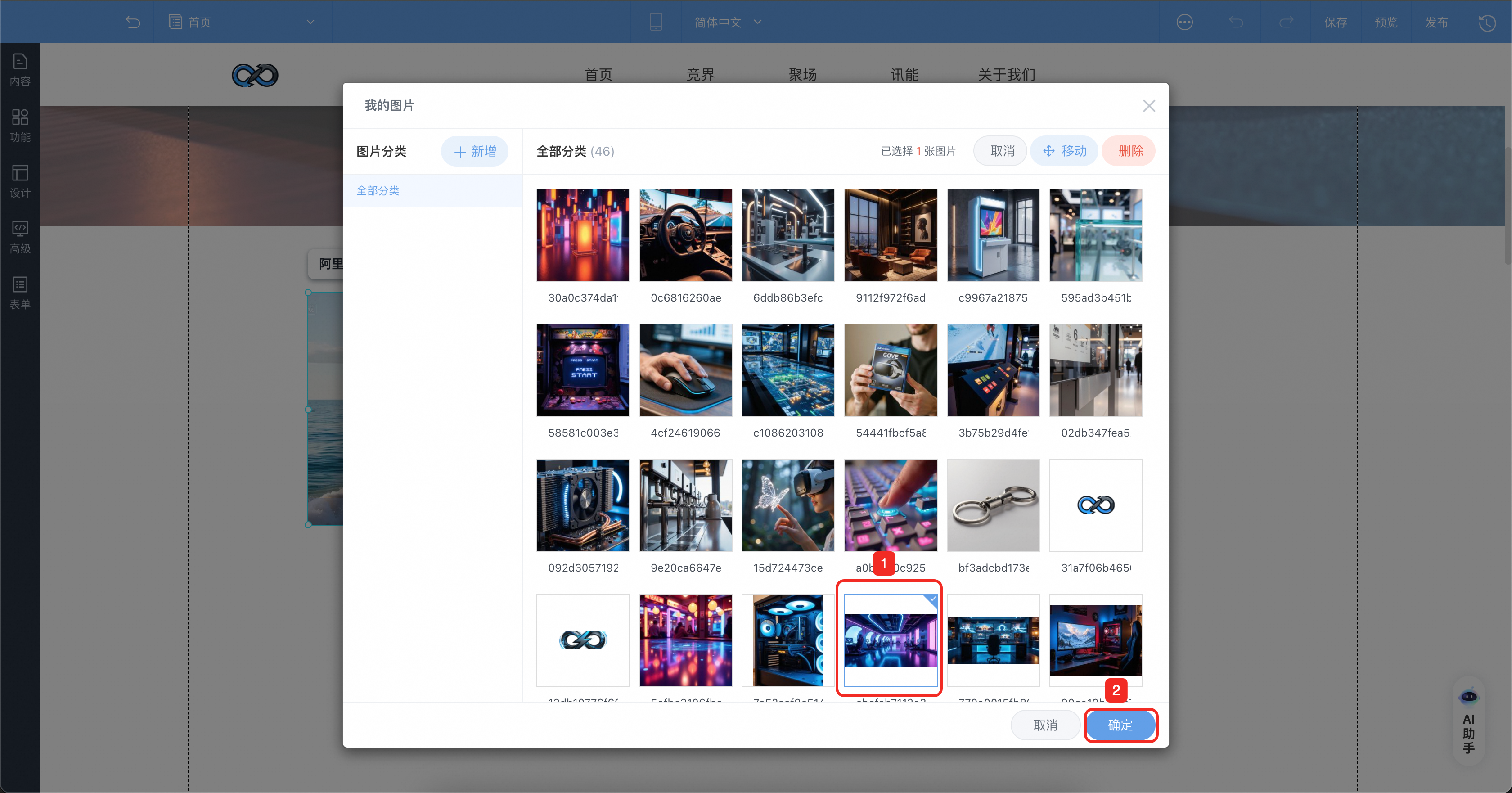Confirm selection with 确定 button
The width and height of the screenshot is (1512, 793).
[x=1120, y=725]
